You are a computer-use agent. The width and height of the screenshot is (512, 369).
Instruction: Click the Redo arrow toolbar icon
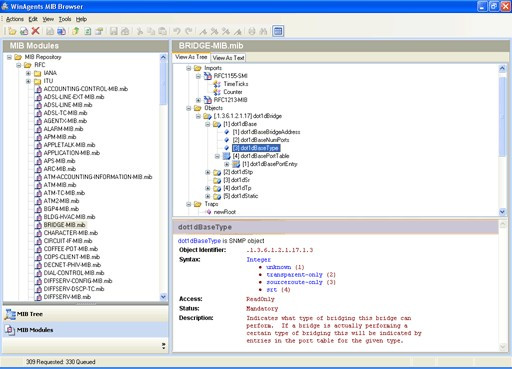coord(189,31)
